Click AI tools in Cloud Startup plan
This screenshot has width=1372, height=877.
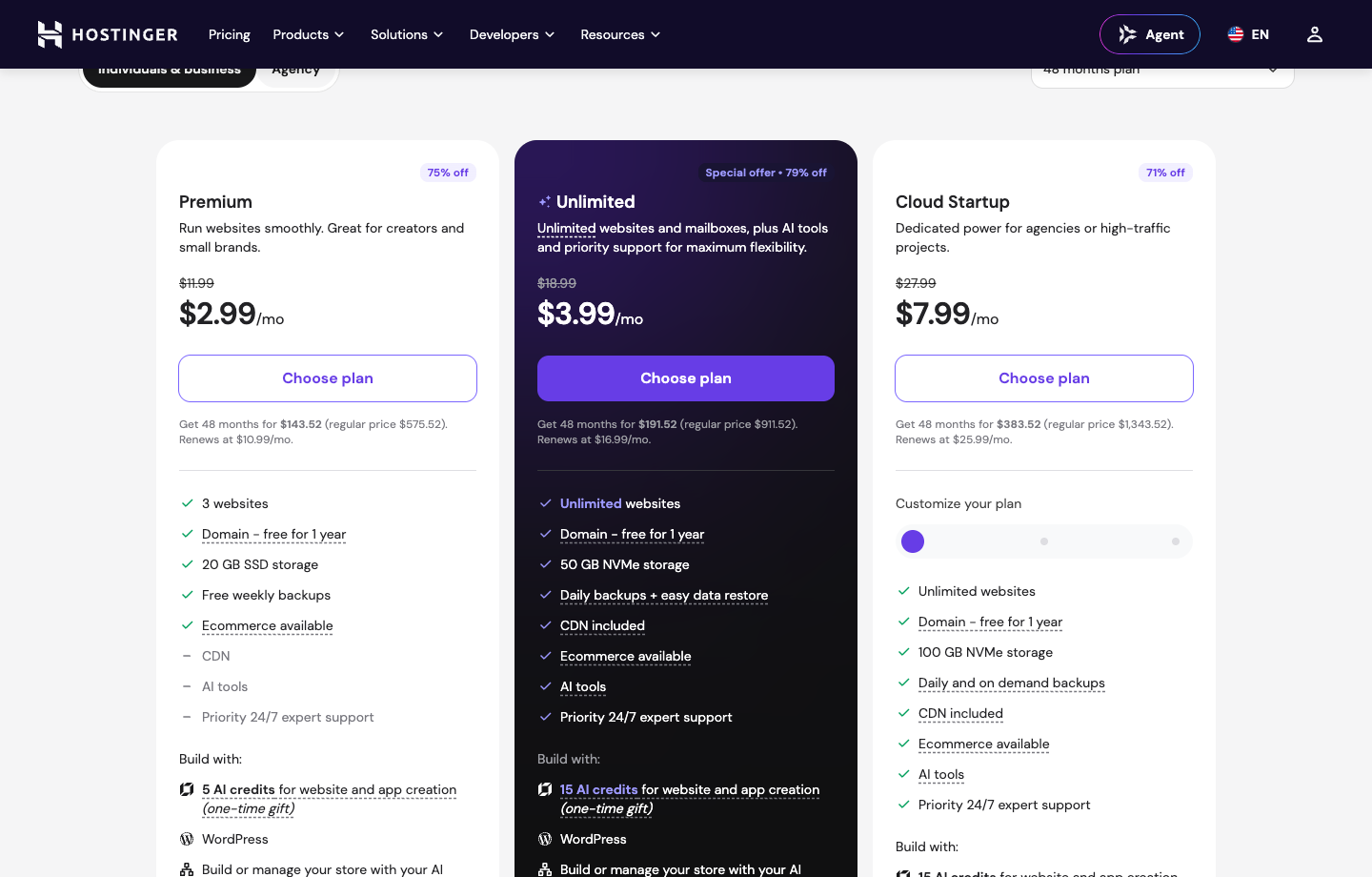point(941,774)
